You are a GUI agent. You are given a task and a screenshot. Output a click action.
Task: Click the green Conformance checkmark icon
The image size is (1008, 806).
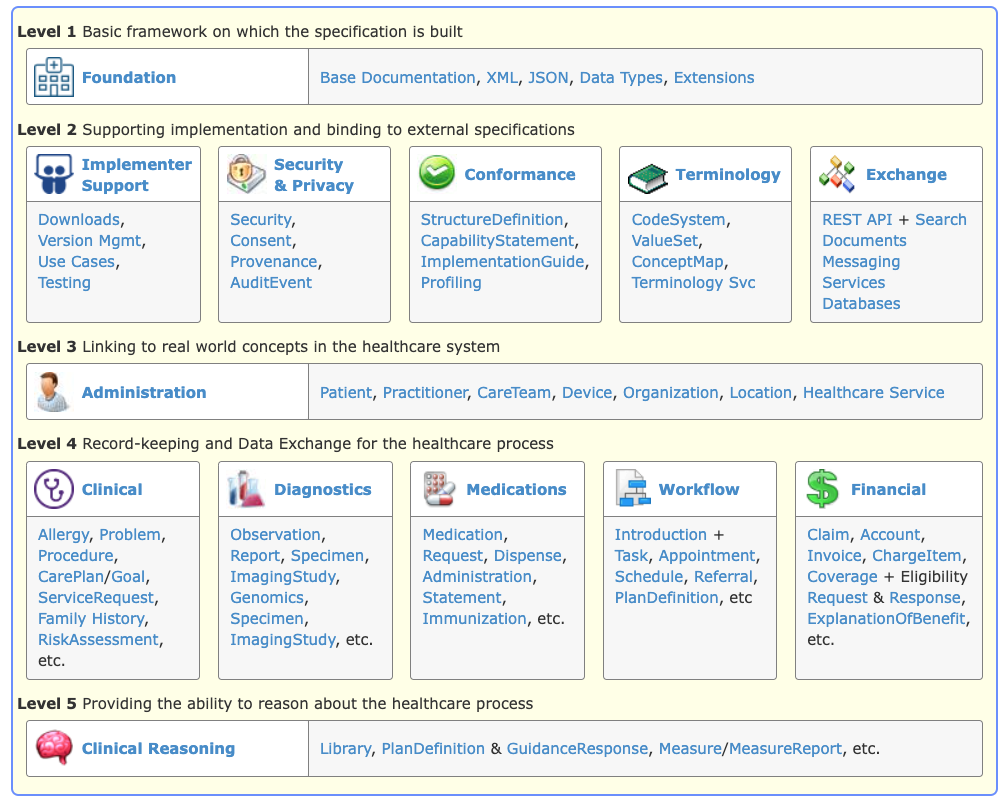(x=438, y=174)
